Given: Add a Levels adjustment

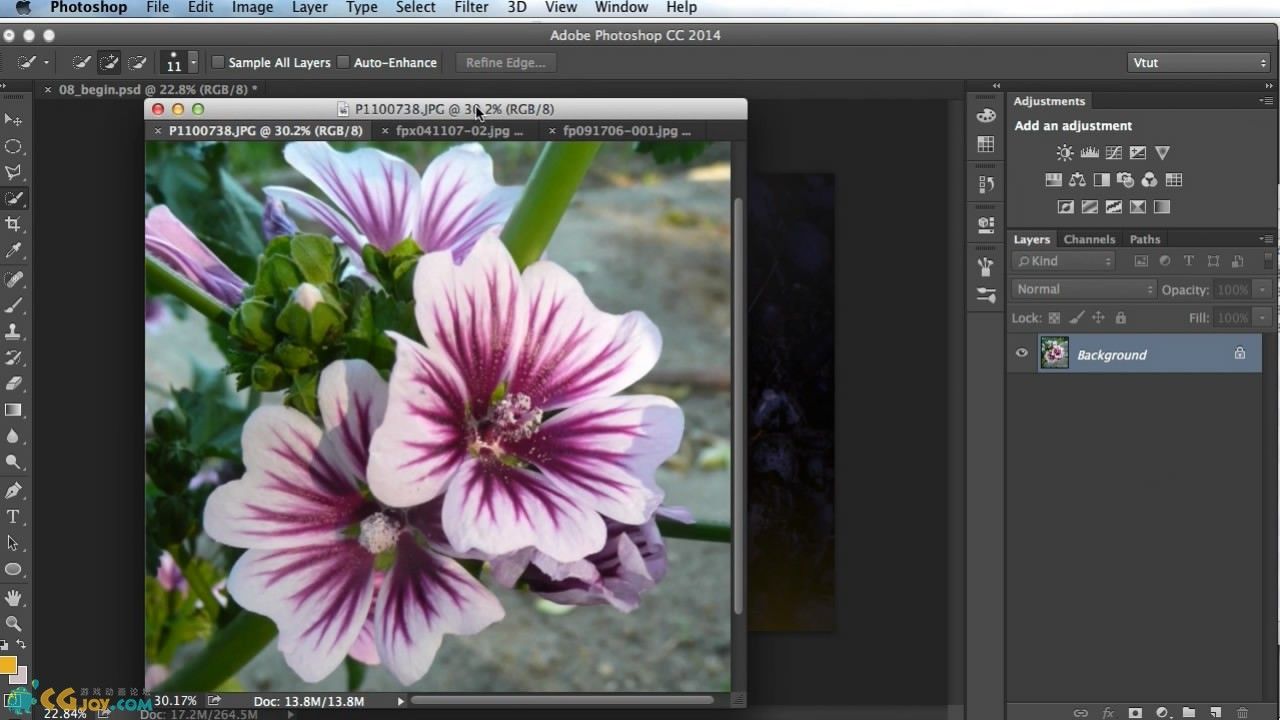Looking at the screenshot, I should pyautogui.click(x=1089, y=153).
